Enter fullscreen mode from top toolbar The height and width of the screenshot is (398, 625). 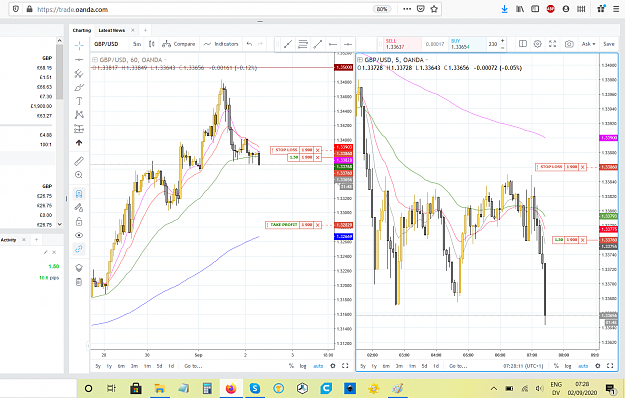coord(552,44)
